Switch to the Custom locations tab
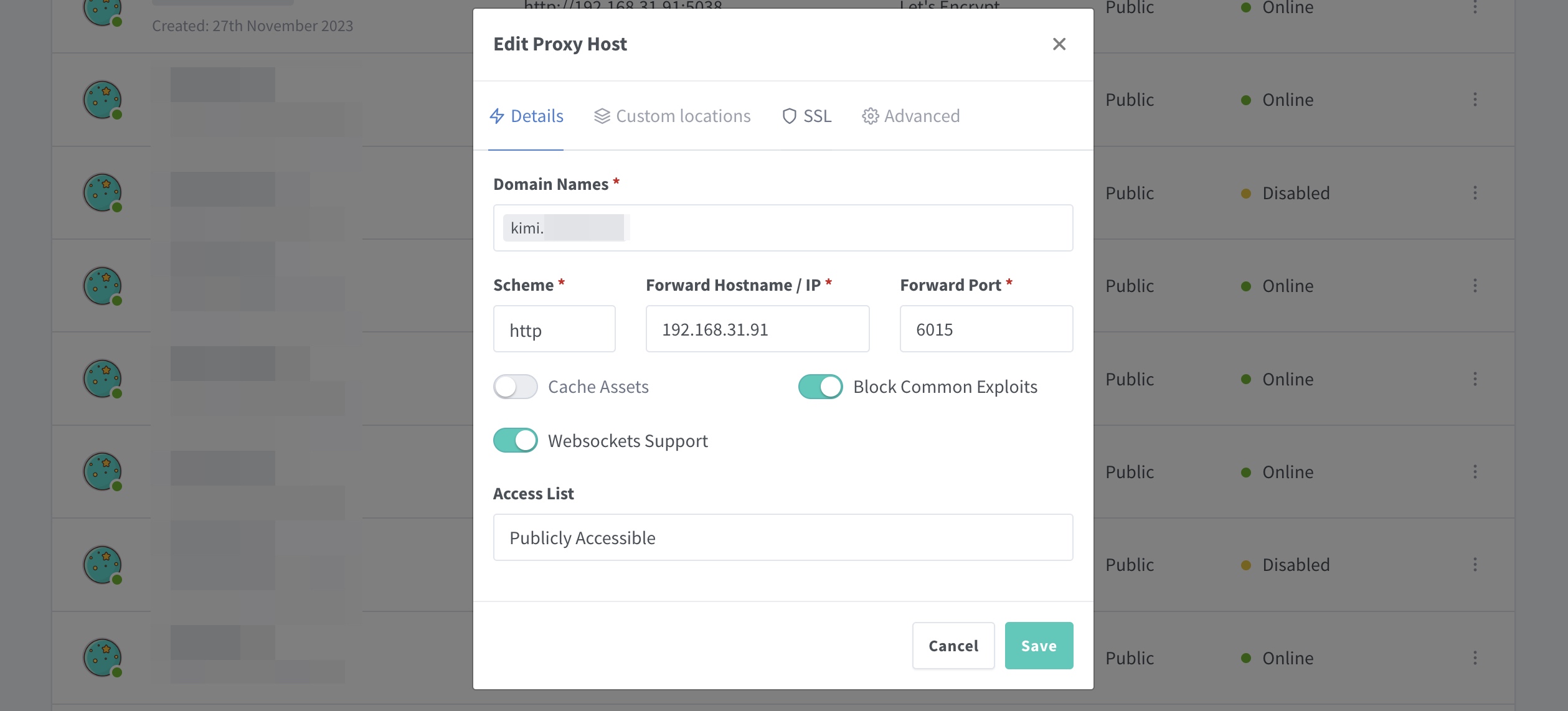1568x711 pixels. [x=672, y=116]
